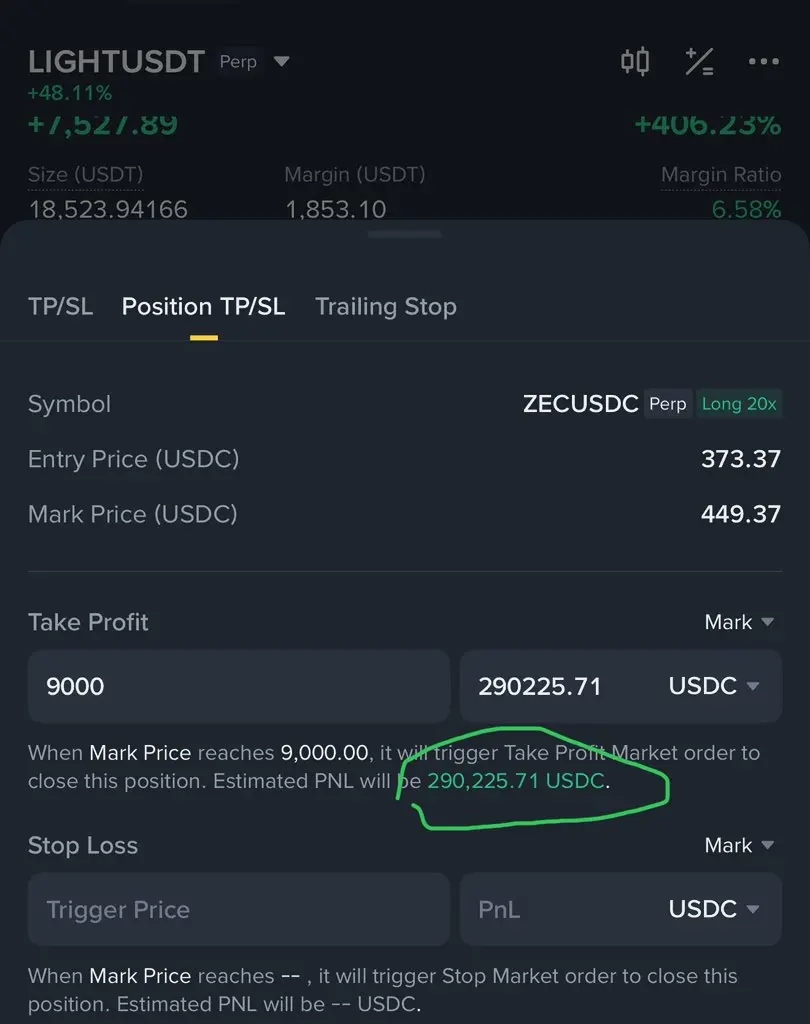Open the calculator plus-minus icon
Image resolution: width=810 pixels, height=1024 pixels.
click(x=699, y=62)
